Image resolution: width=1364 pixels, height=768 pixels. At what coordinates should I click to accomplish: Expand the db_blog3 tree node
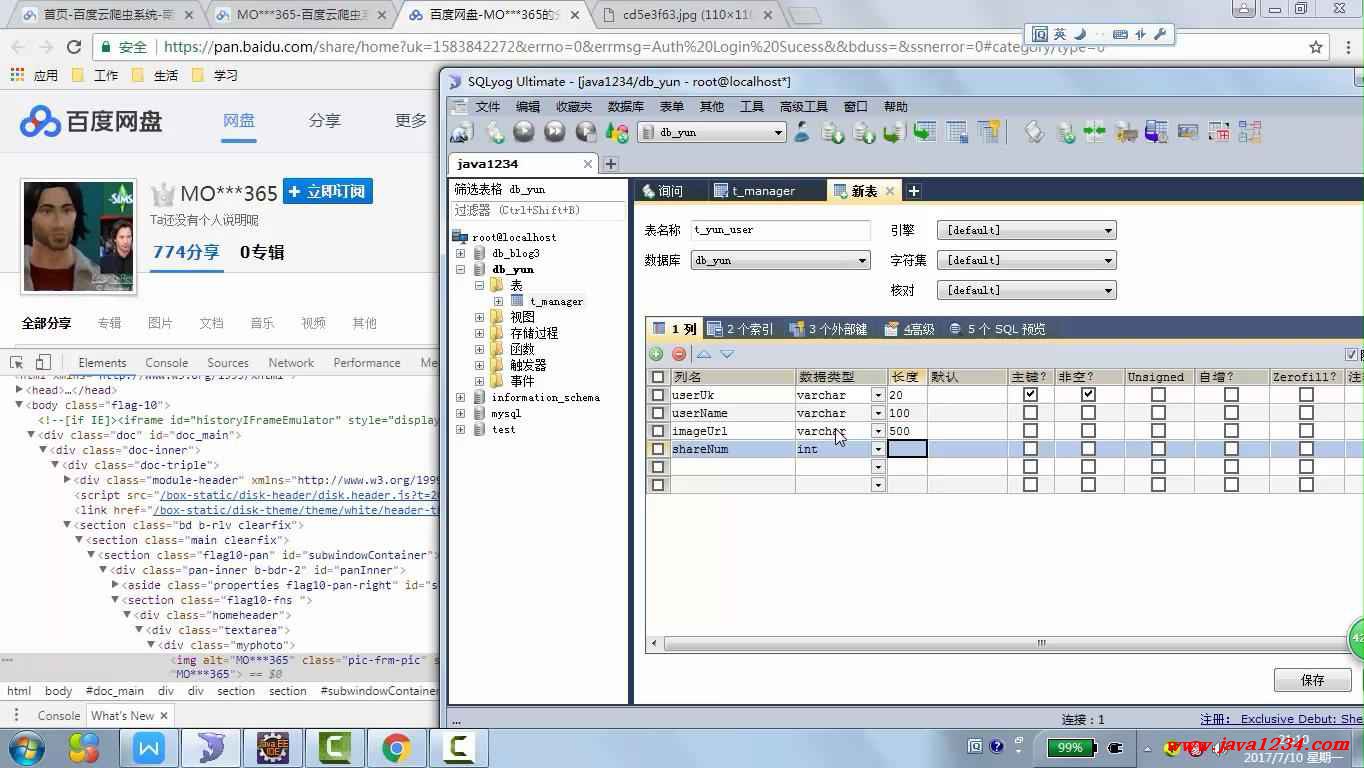coord(460,253)
